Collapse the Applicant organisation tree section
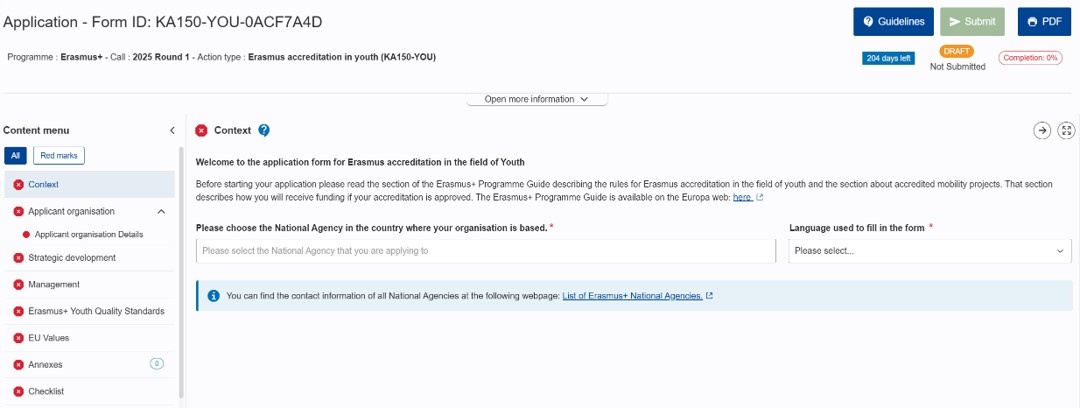1080x408 pixels. [161, 212]
